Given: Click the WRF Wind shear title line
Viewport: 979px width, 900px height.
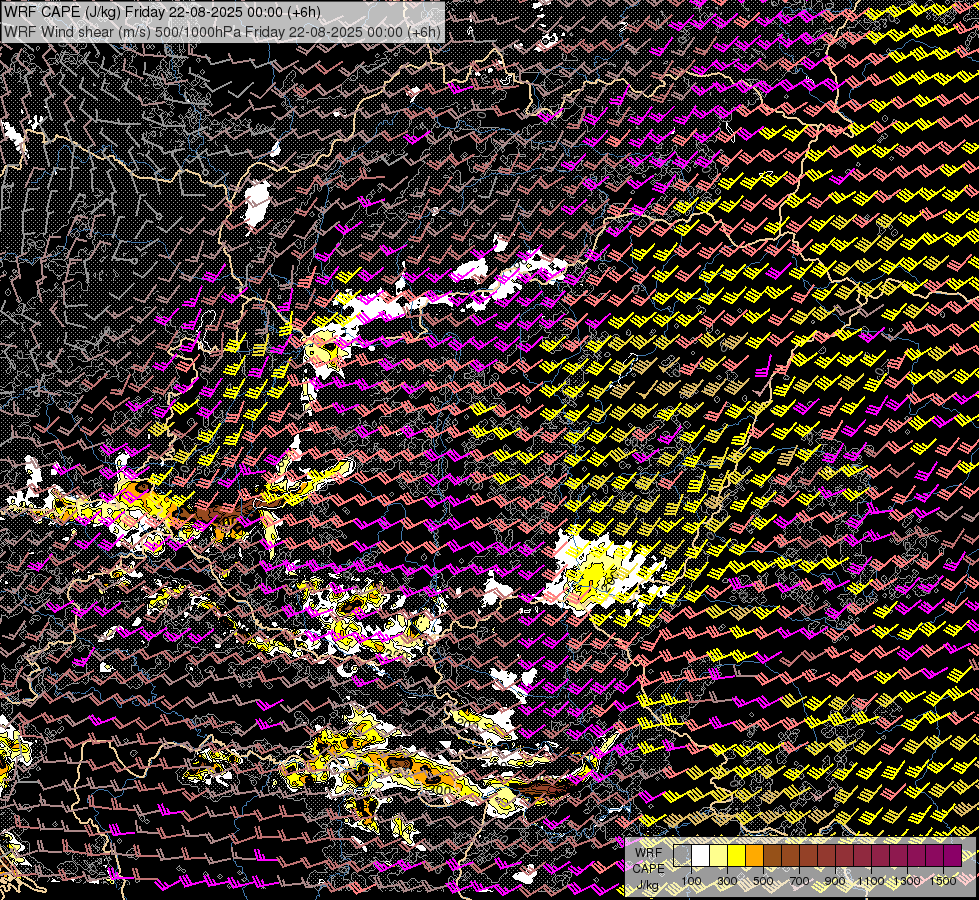Looking at the screenshot, I should click(x=222, y=31).
